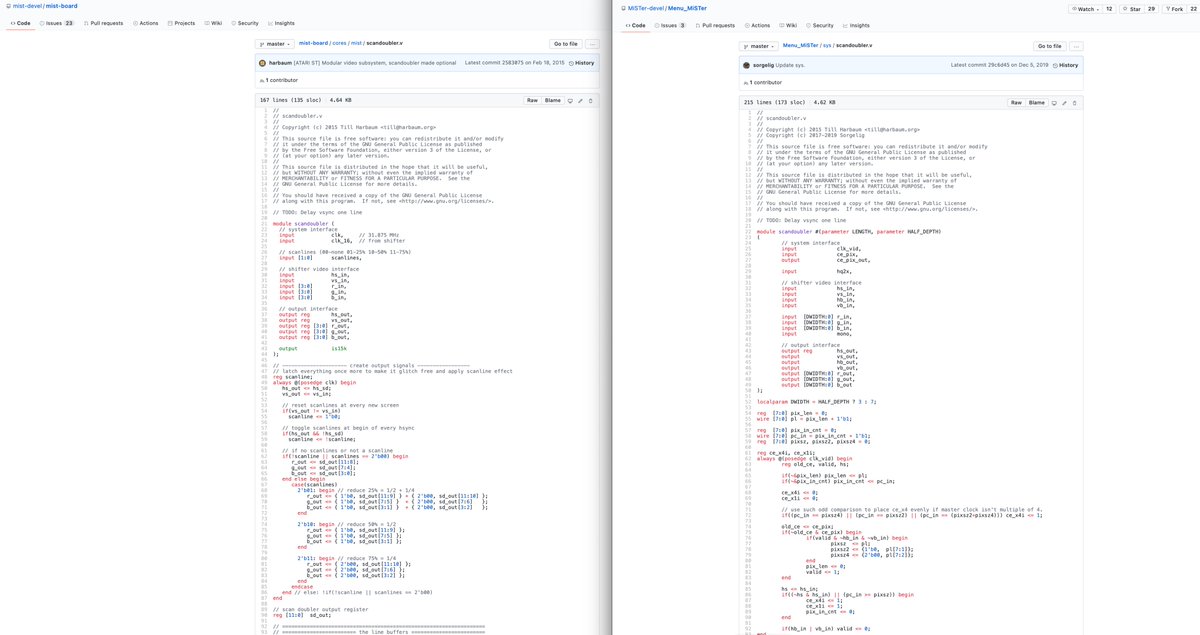This screenshot has width=1200, height=635.
Task: Click the trash delete icon in mist-board file header
Action: click(x=590, y=100)
